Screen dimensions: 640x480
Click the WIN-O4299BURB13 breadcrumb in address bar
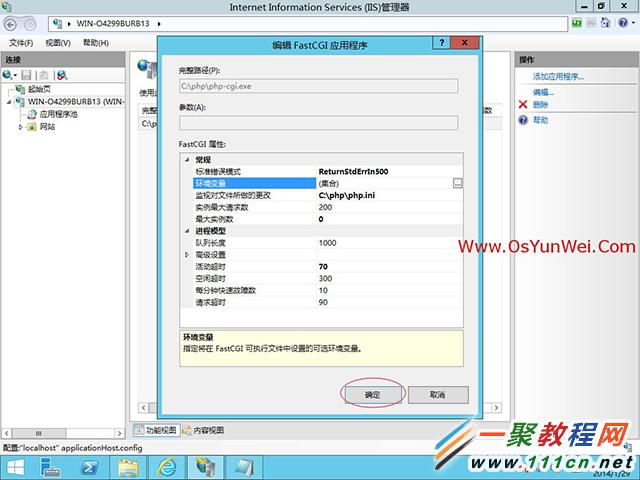click(113, 24)
